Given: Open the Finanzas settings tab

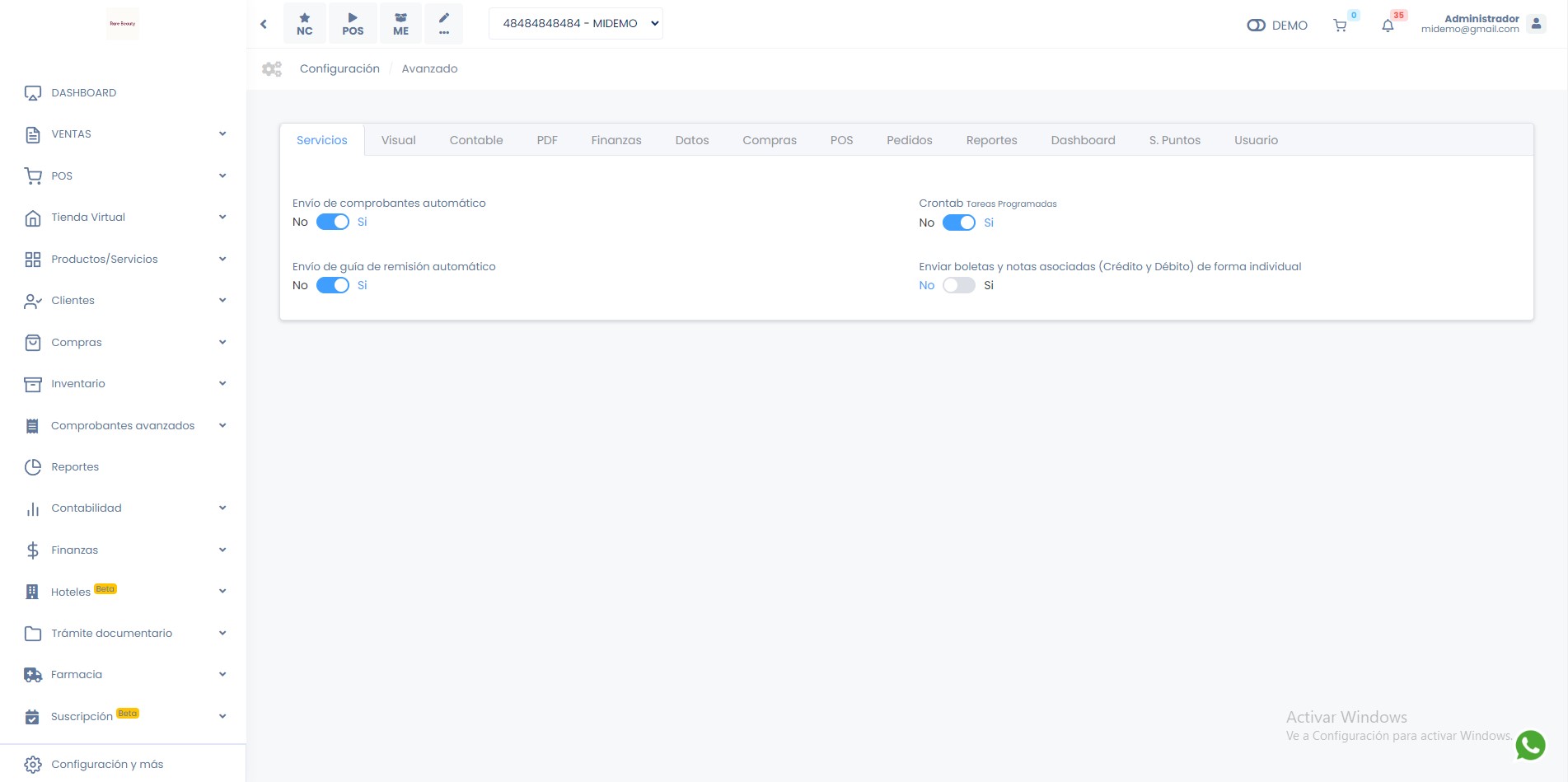Looking at the screenshot, I should pyautogui.click(x=615, y=140).
